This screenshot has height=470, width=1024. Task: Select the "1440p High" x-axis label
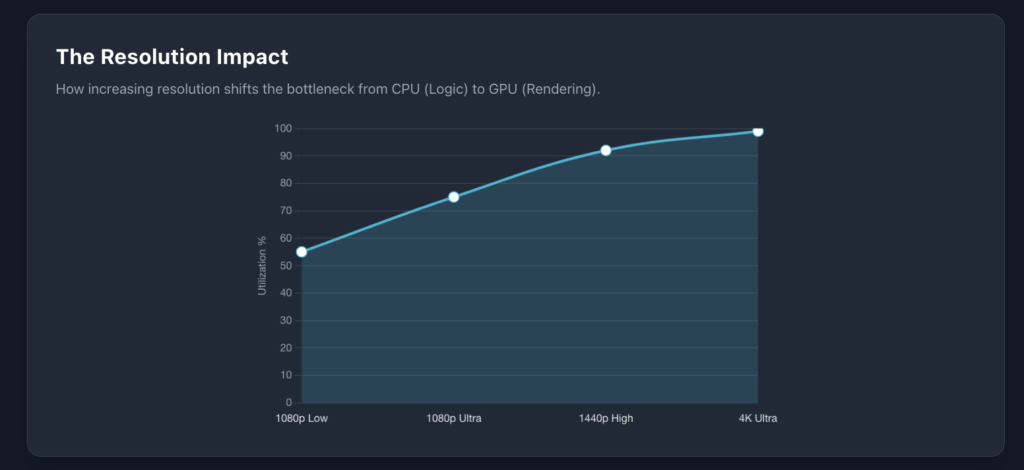pyautogui.click(x=606, y=418)
